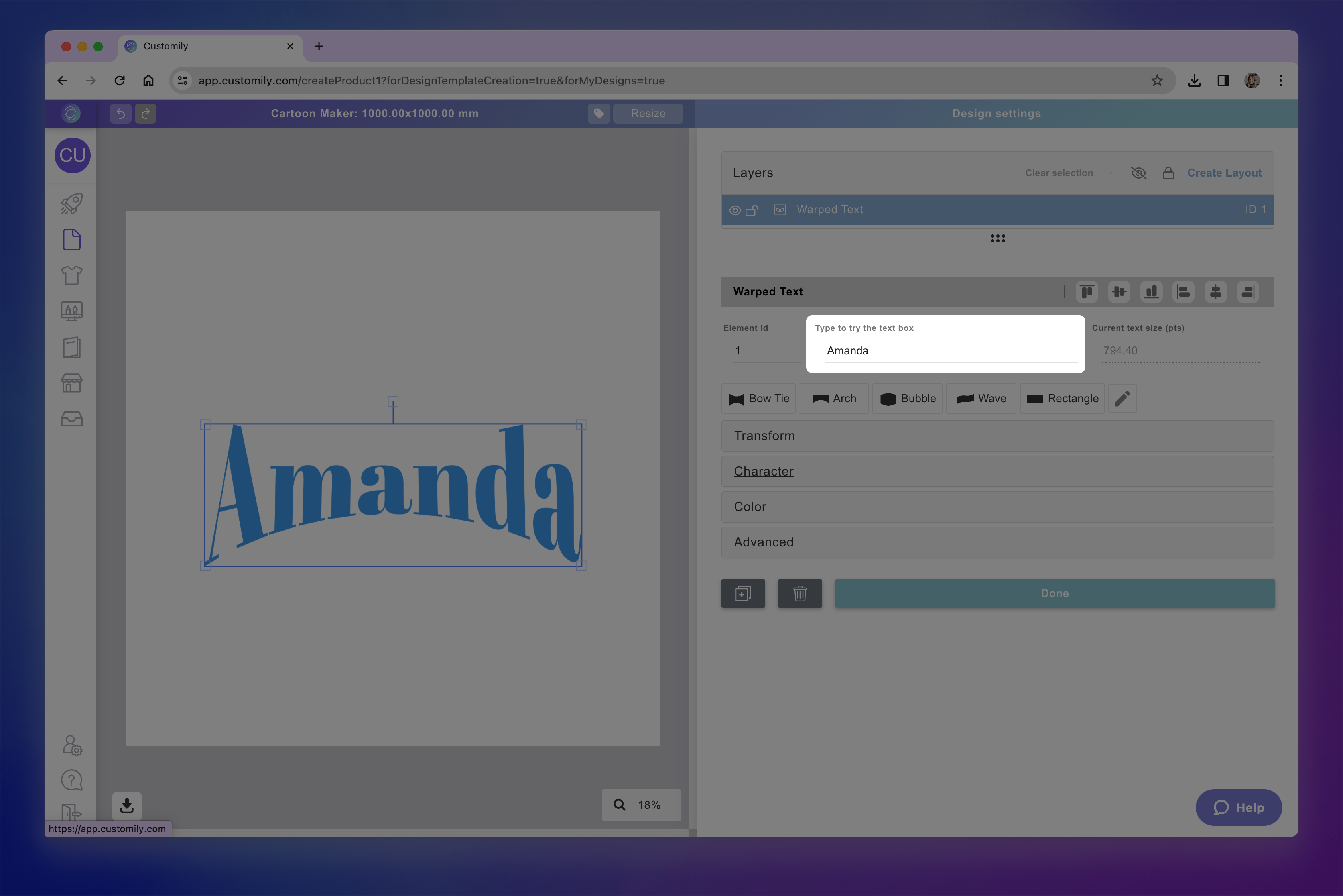Duplicate the warped text element
This screenshot has height=896, width=1343.
743,593
